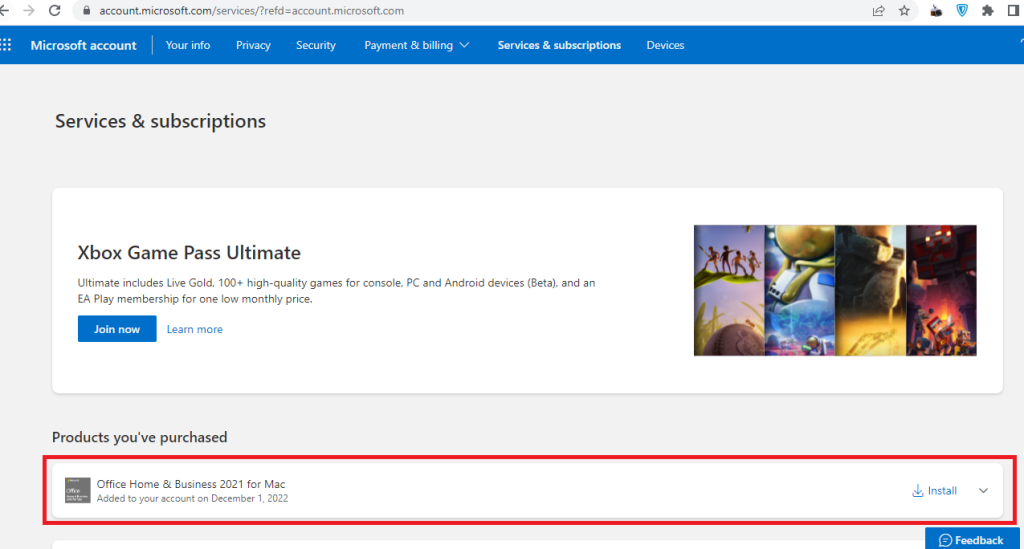1024x549 pixels.
Task: Toggle the browser side panel icon
Action: click(1013, 11)
